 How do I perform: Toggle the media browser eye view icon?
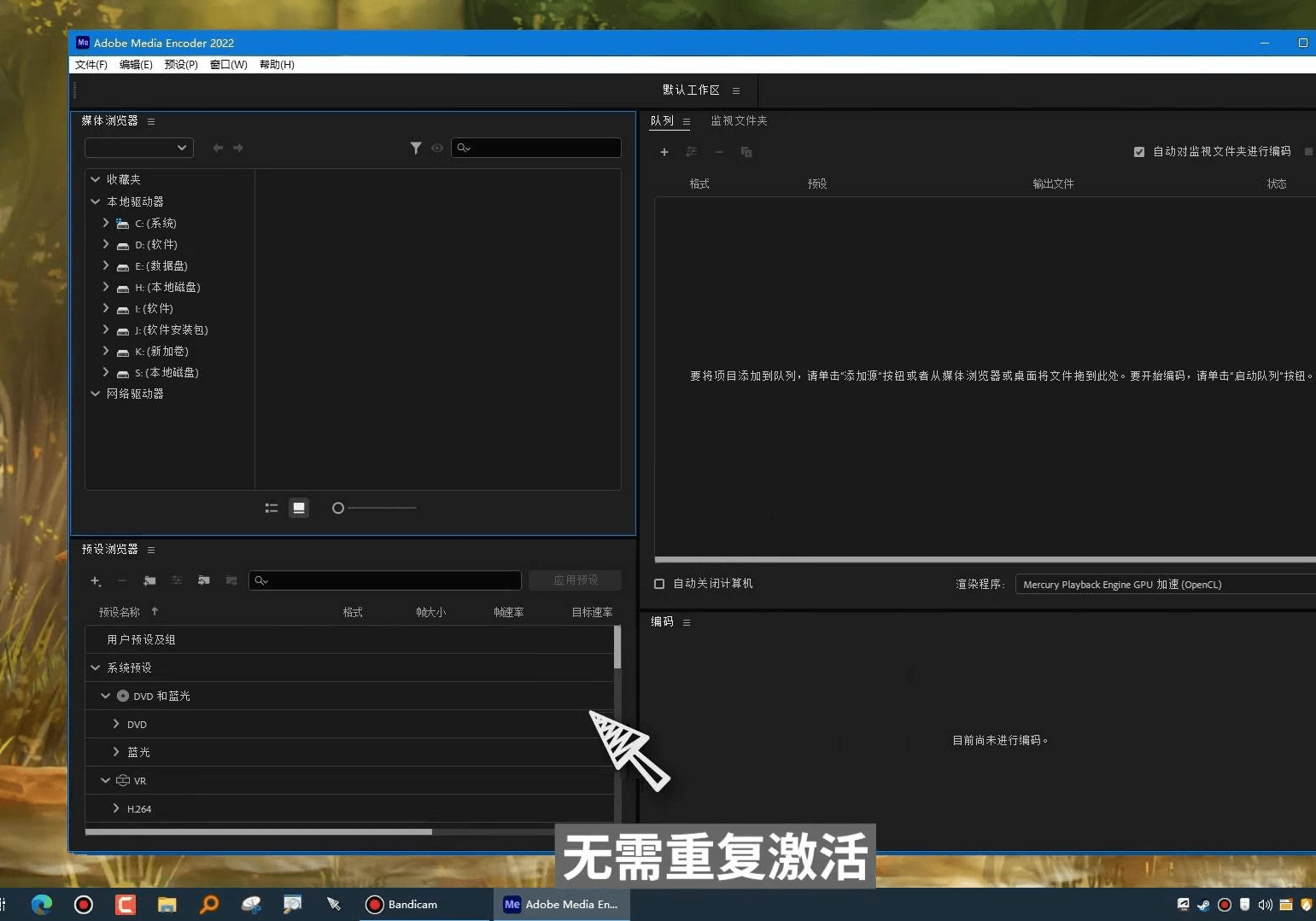click(x=437, y=148)
